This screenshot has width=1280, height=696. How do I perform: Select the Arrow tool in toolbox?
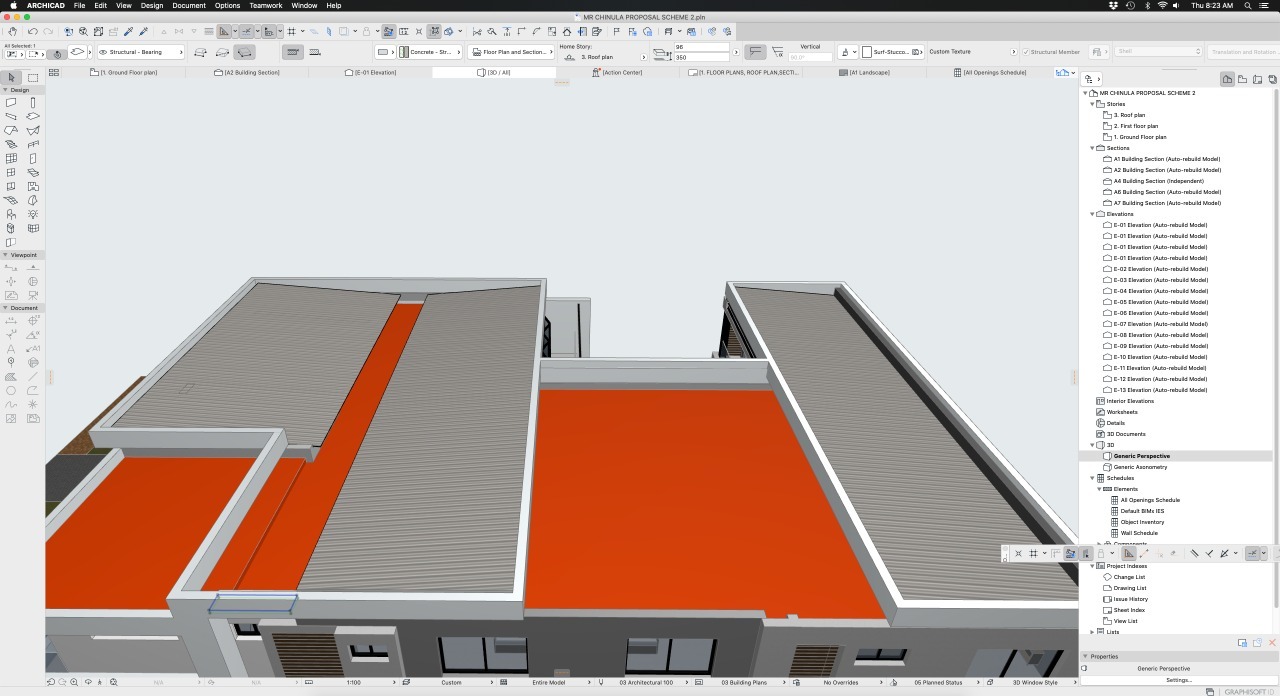(11, 77)
